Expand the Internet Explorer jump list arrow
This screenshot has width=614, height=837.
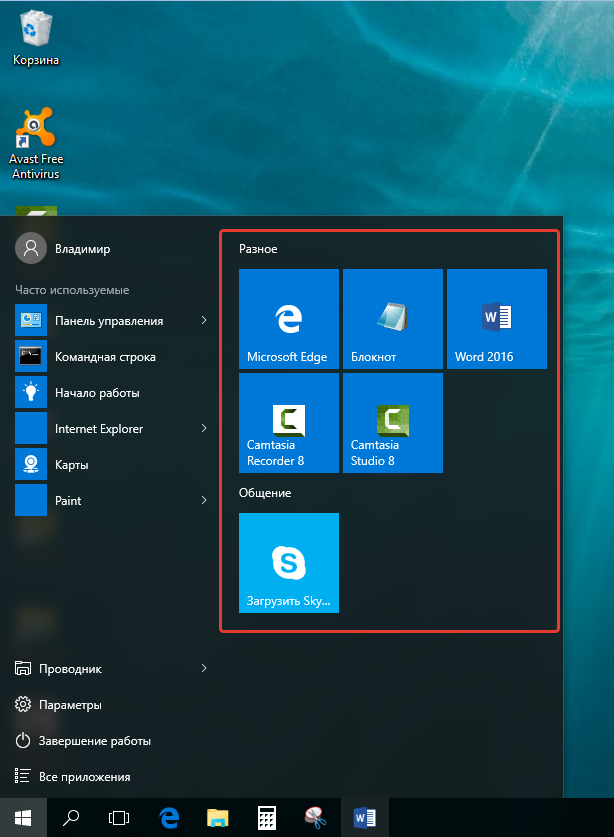click(x=204, y=428)
